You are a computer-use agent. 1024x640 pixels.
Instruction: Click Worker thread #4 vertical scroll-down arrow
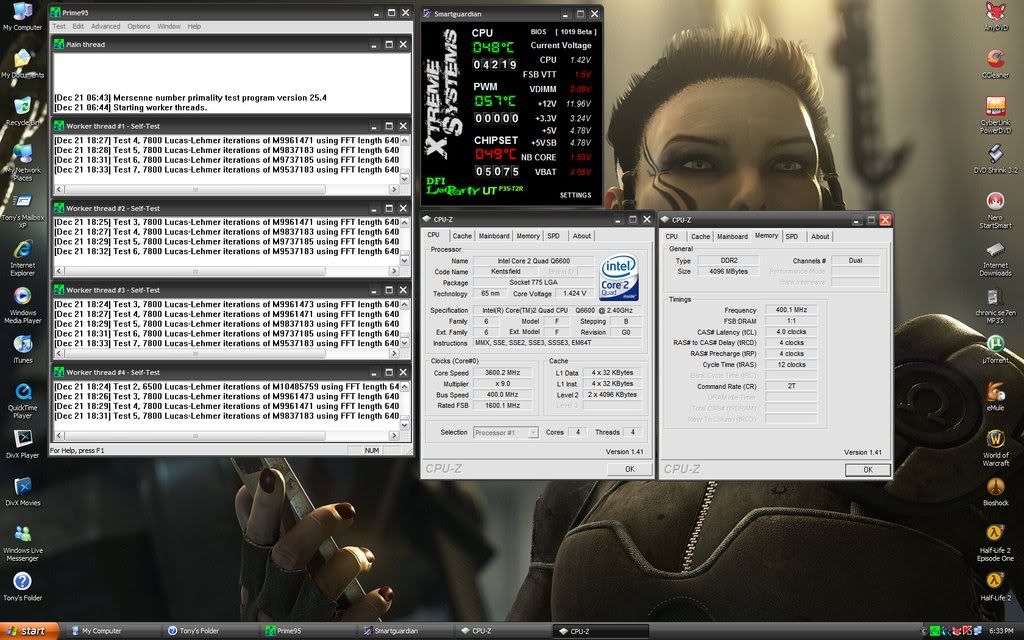(x=404, y=425)
